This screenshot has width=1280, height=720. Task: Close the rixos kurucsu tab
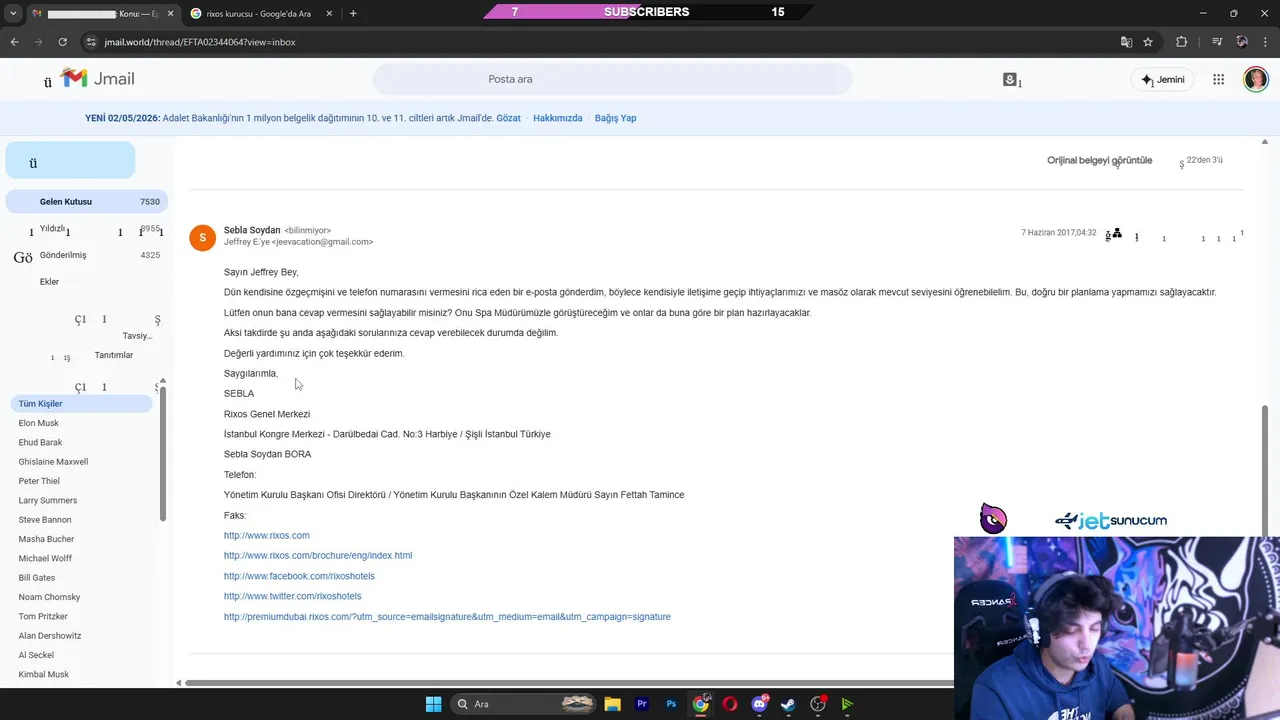329,13
